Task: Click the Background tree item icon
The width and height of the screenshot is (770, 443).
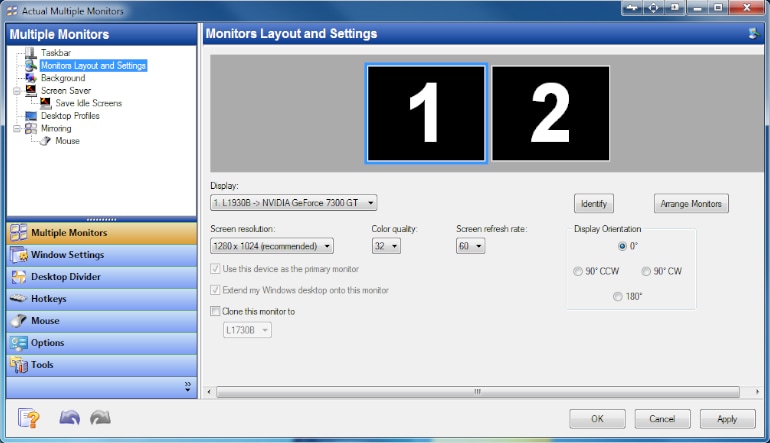Action: 31,78
